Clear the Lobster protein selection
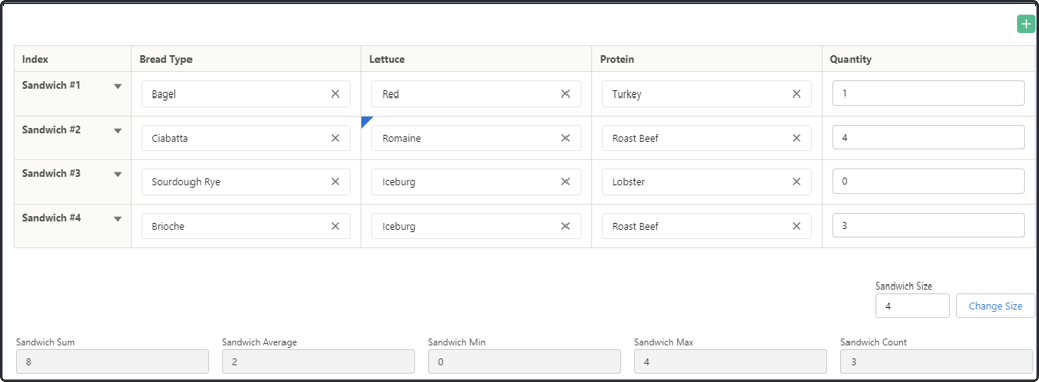The width and height of the screenshot is (1039, 382). click(x=796, y=182)
